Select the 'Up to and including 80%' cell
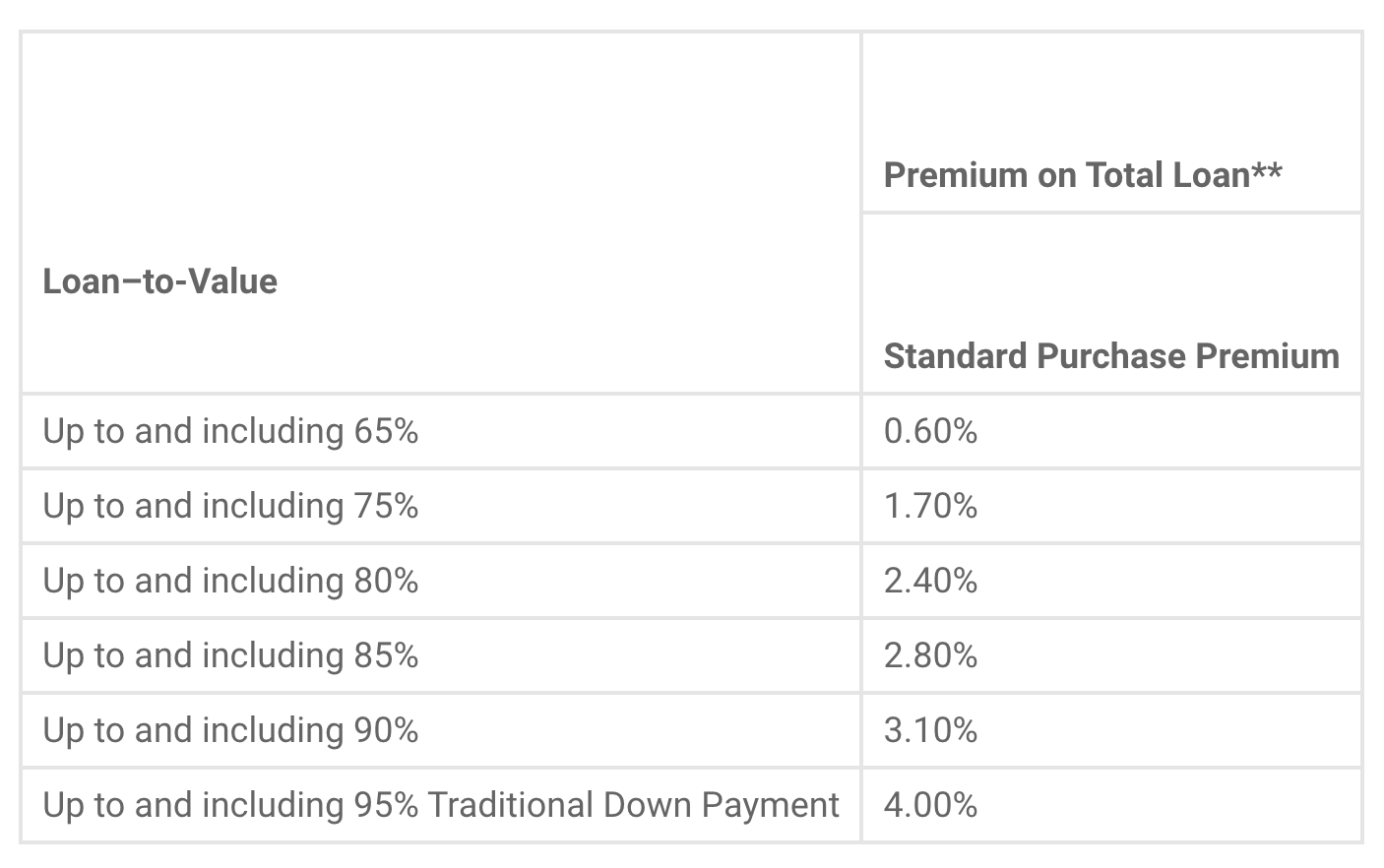This screenshot has height=868, width=1384. click(230, 581)
